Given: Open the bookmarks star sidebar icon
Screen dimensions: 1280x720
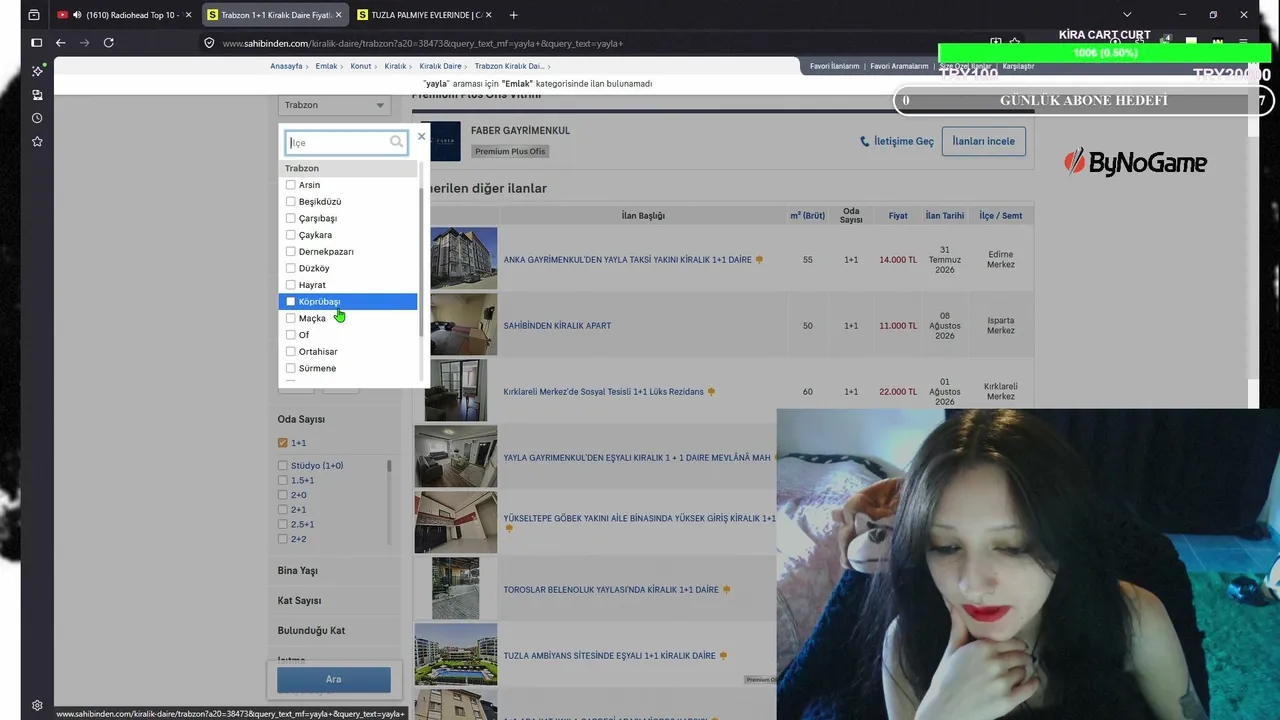Looking at the screenshot, I should pos(37,142).
